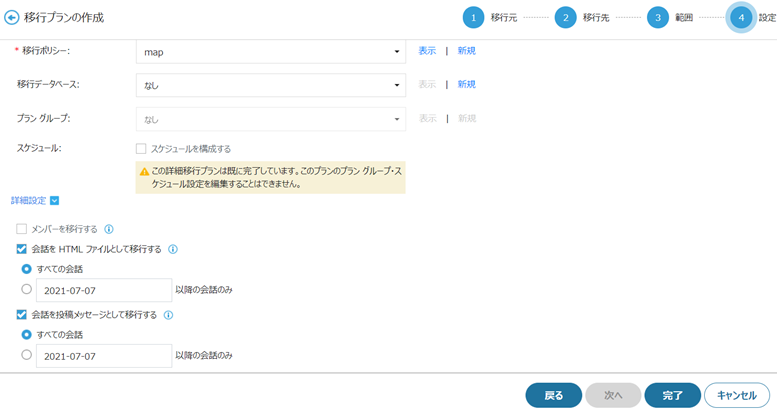Open the 移行ポリシー dropdown showing map

click(x=271, y=52)
